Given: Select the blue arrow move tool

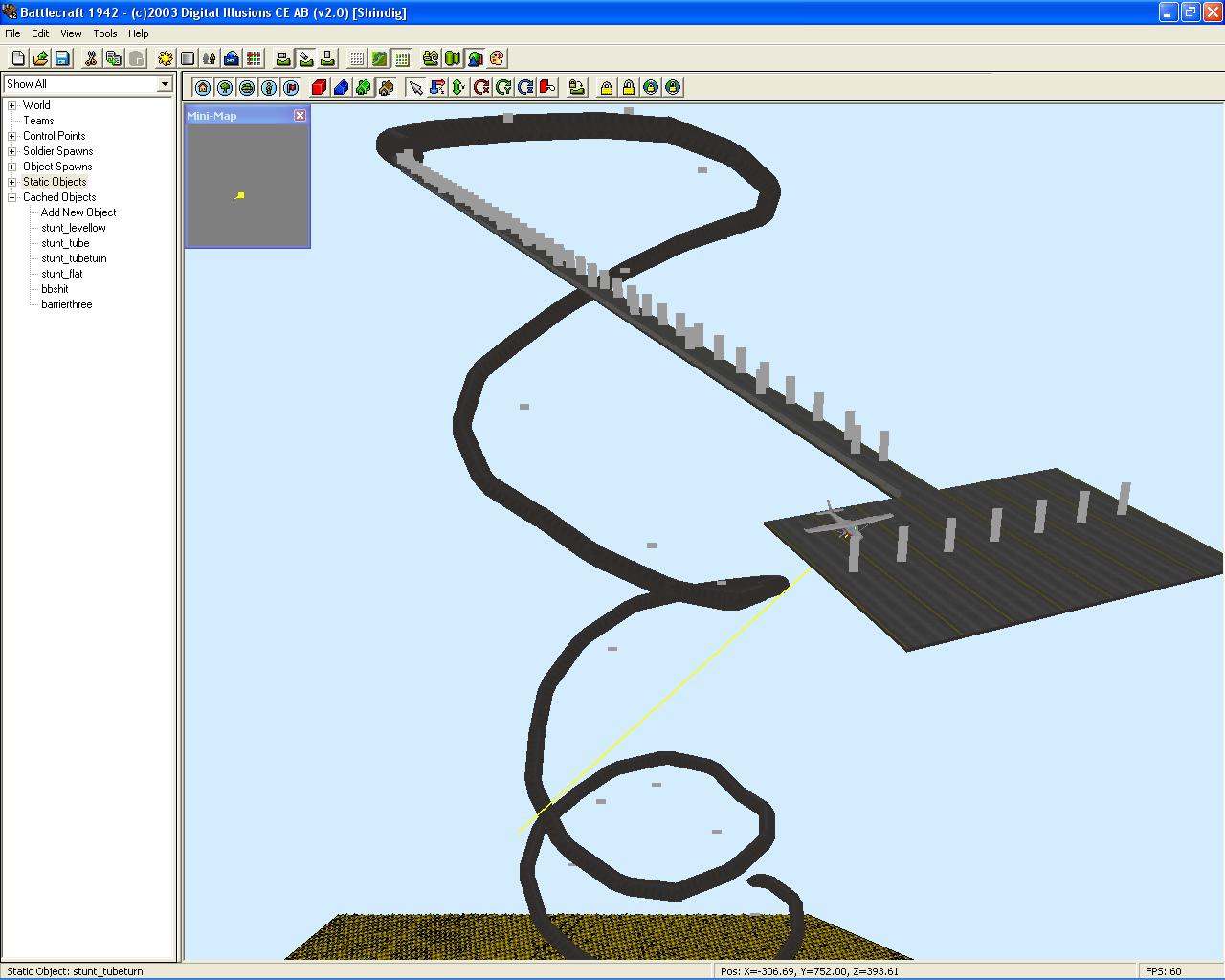Looking at the screenshot, I should 437,87.
